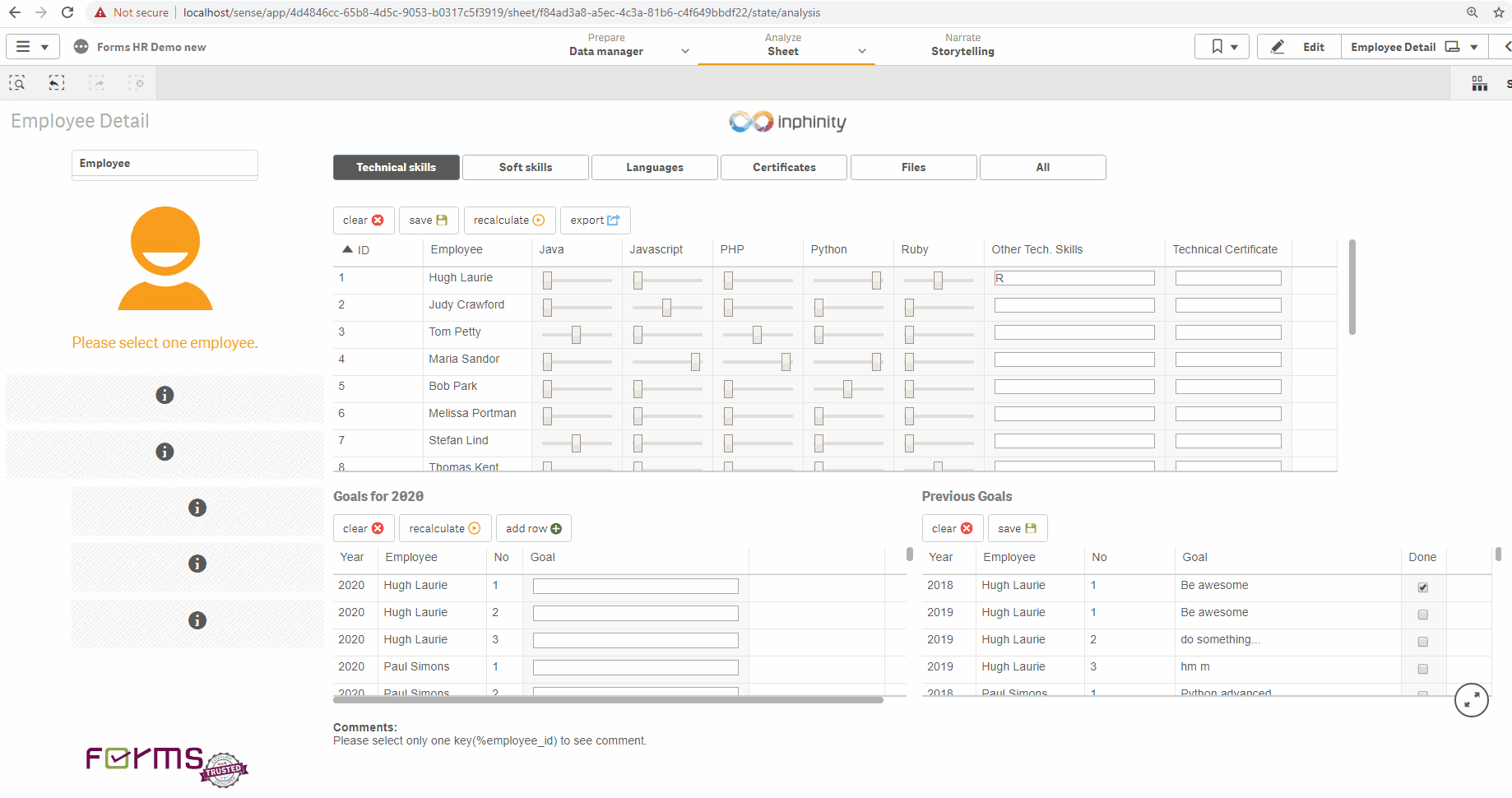The image size is (1512, 798).
Task: Clear the Previous Goals table
Action: coord(953,528)
